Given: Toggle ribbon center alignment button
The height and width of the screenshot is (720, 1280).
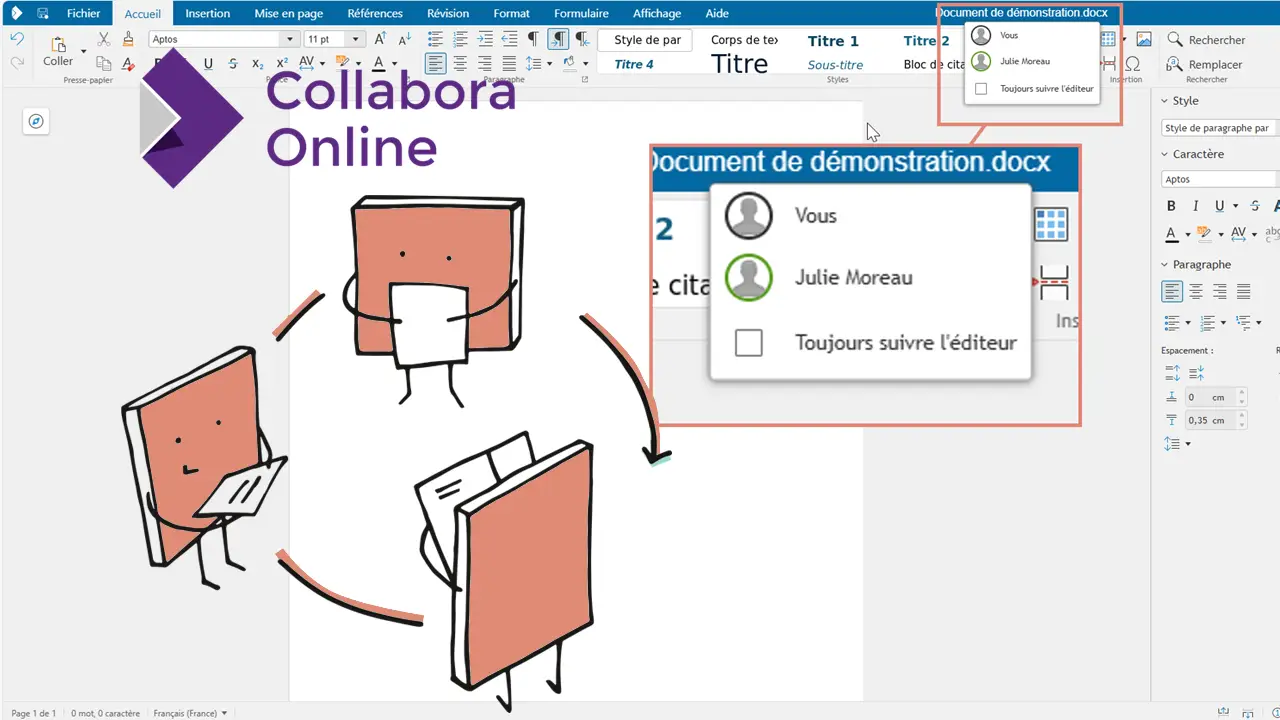Looking at the screenshot, I should (x=460, y=63).
